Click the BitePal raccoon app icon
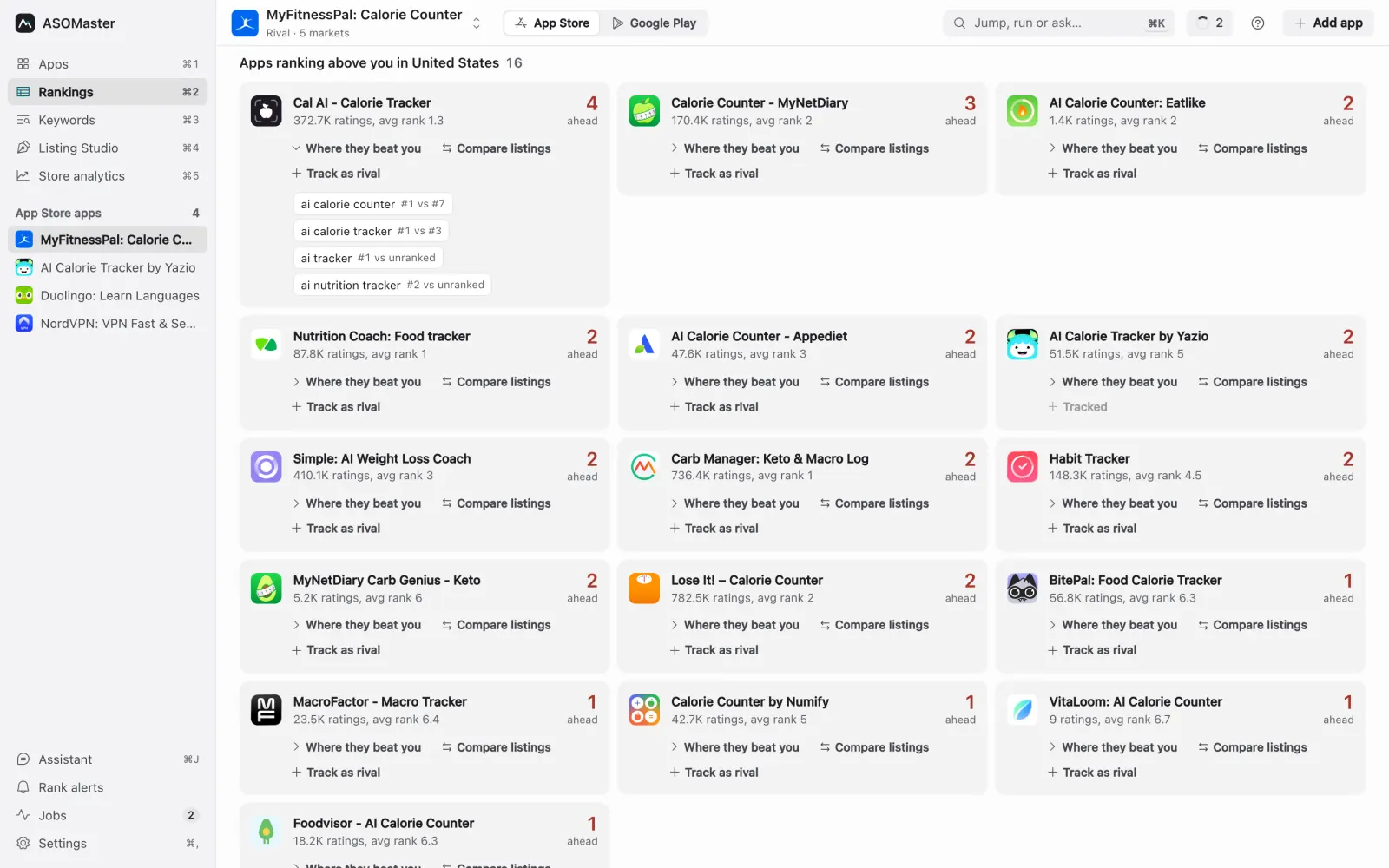Screen dimensions: 1389x868 pyautogui.click(x=1023, y=589)
